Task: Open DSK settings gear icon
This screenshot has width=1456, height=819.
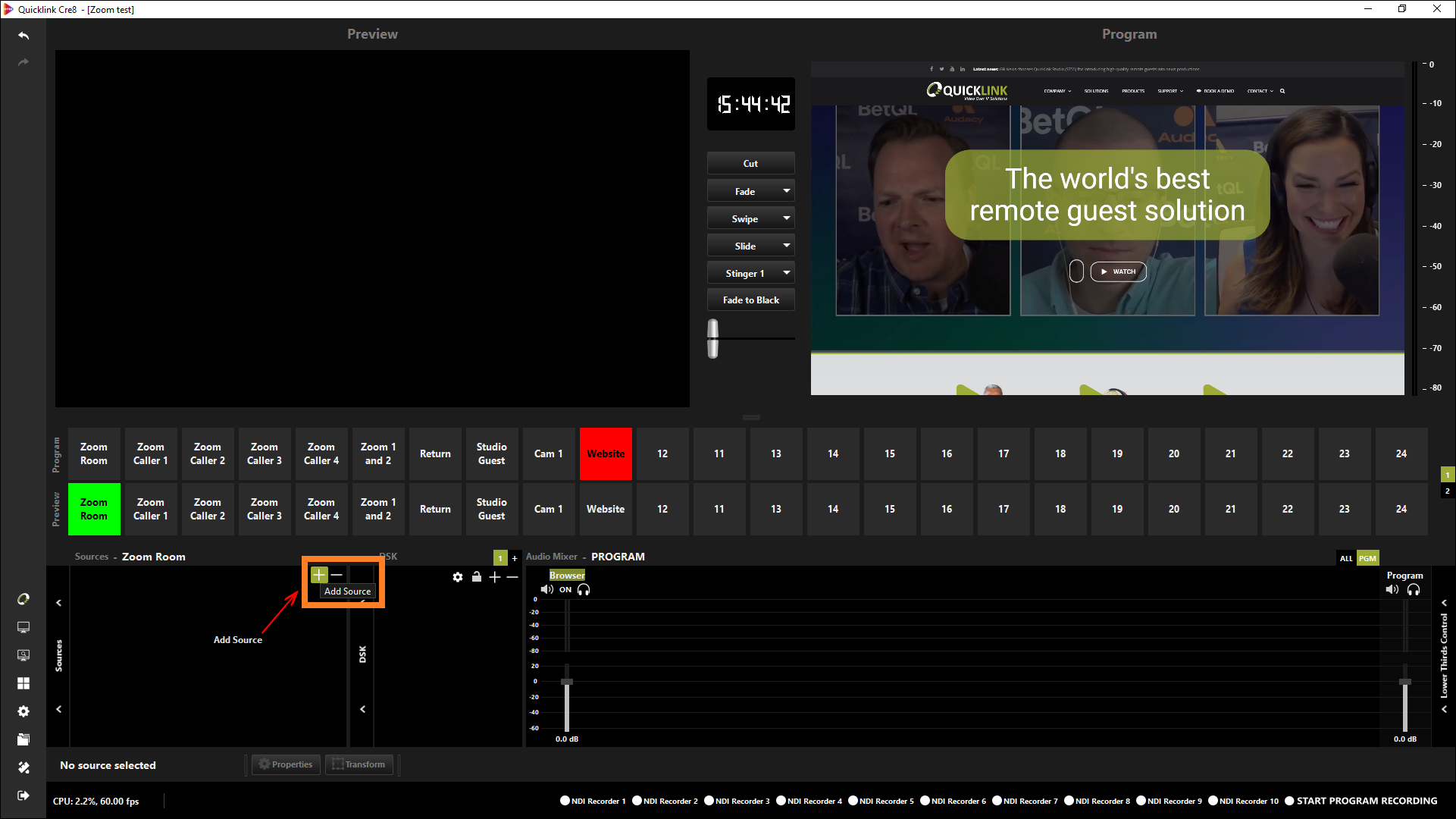Action: click(x=458, y=577)
